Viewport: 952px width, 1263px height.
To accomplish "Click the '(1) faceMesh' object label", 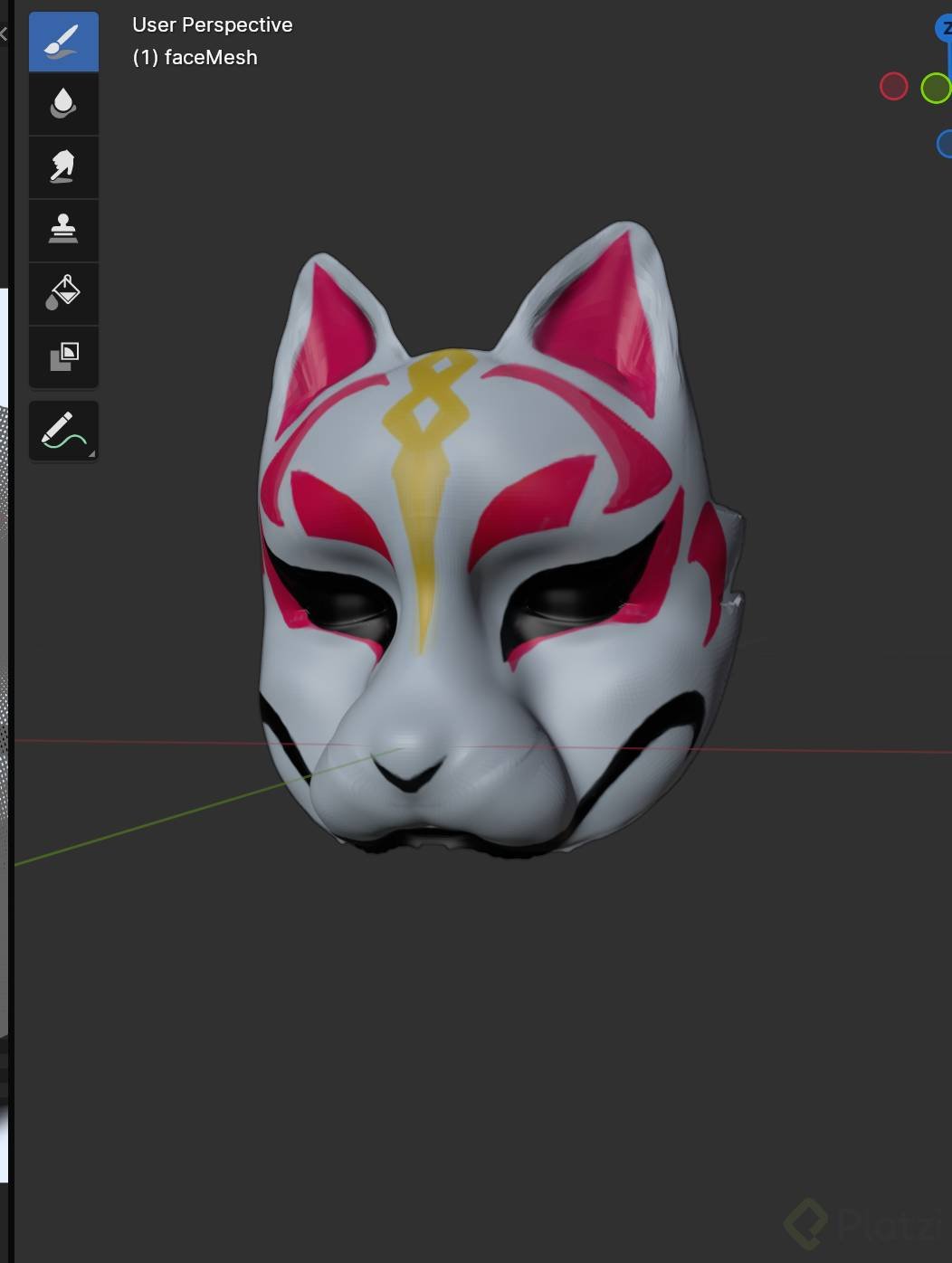I will tap(195, 57).
